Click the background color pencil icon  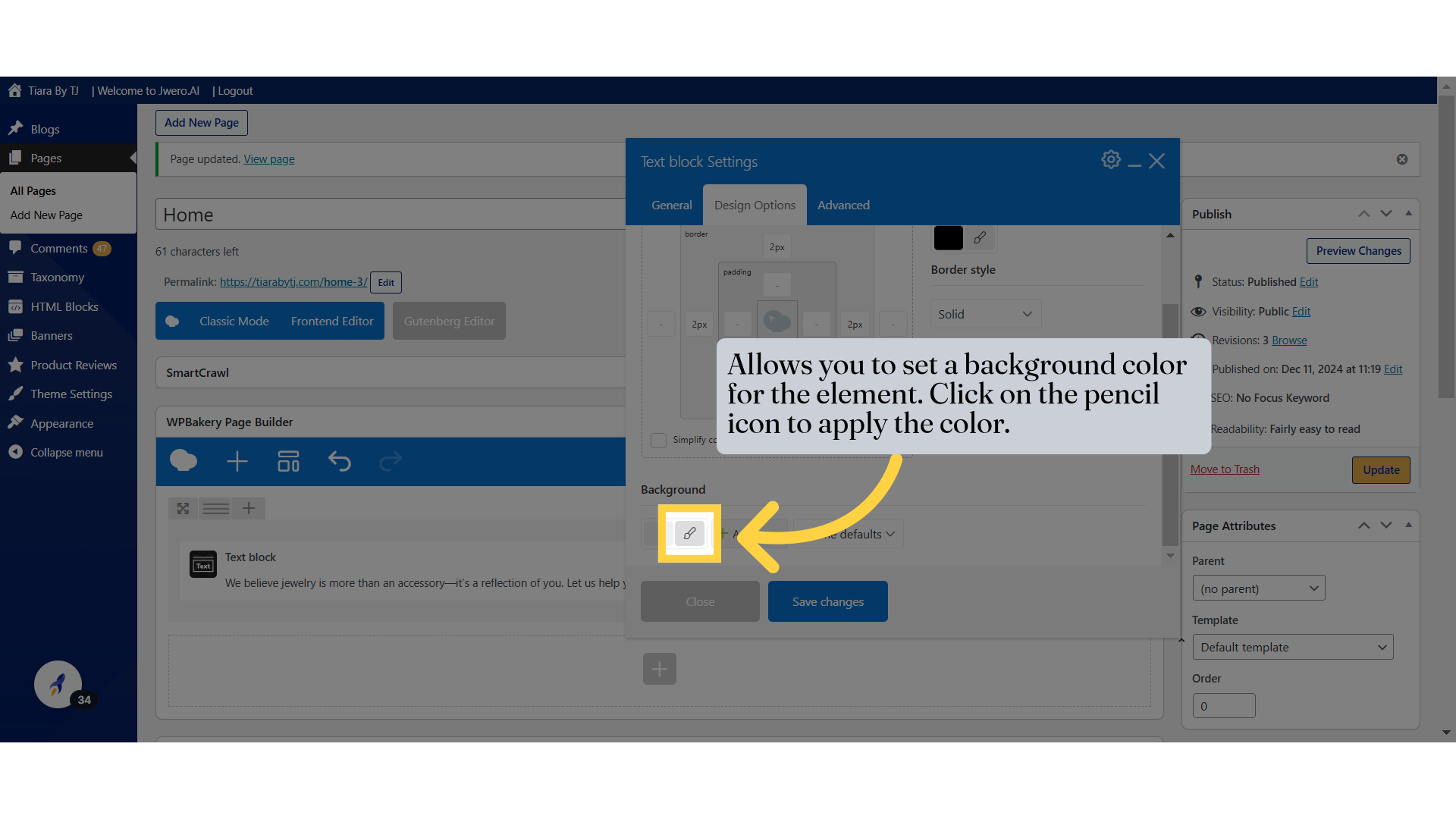(689, 534)
